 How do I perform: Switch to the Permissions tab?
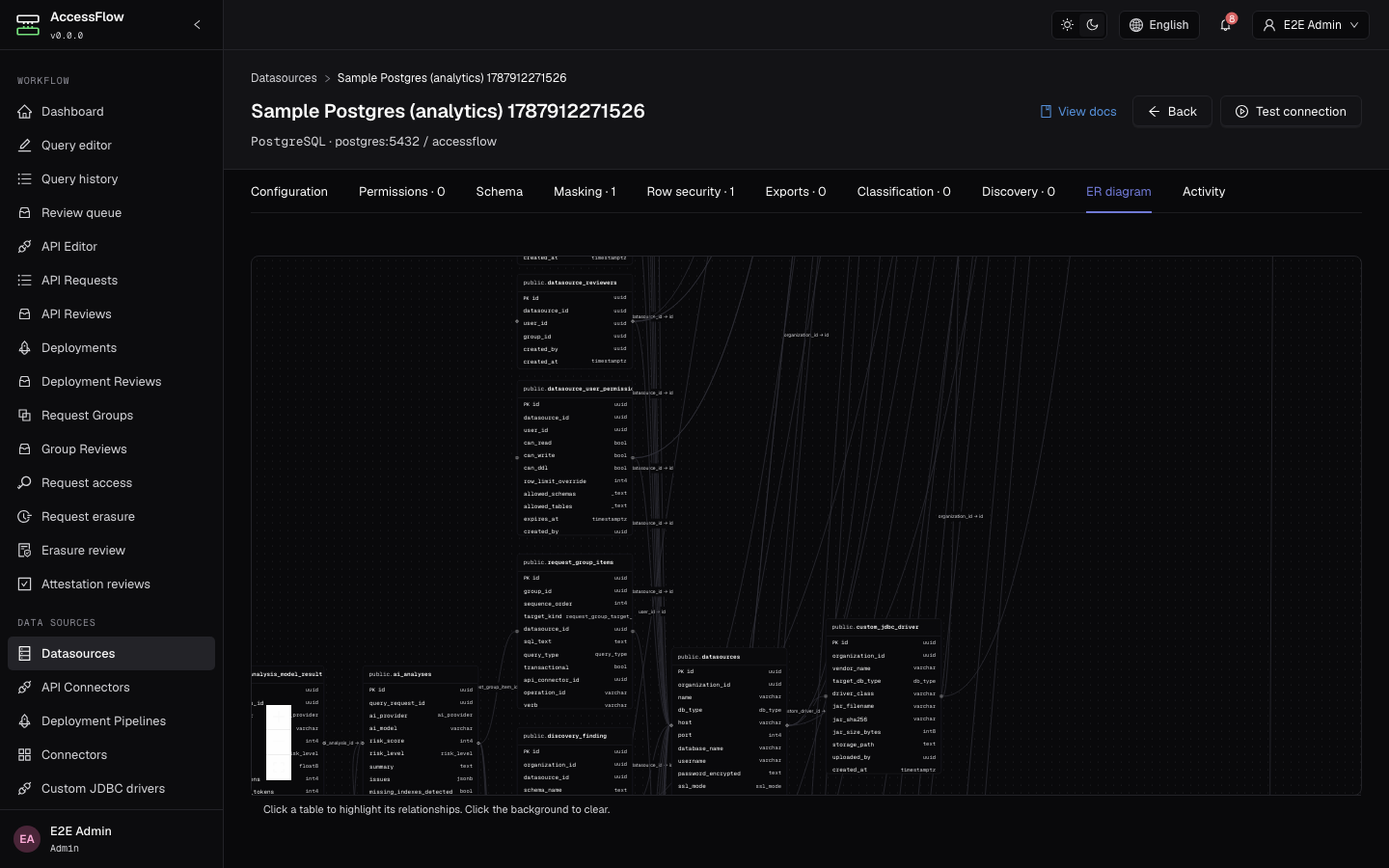(401, 192)
